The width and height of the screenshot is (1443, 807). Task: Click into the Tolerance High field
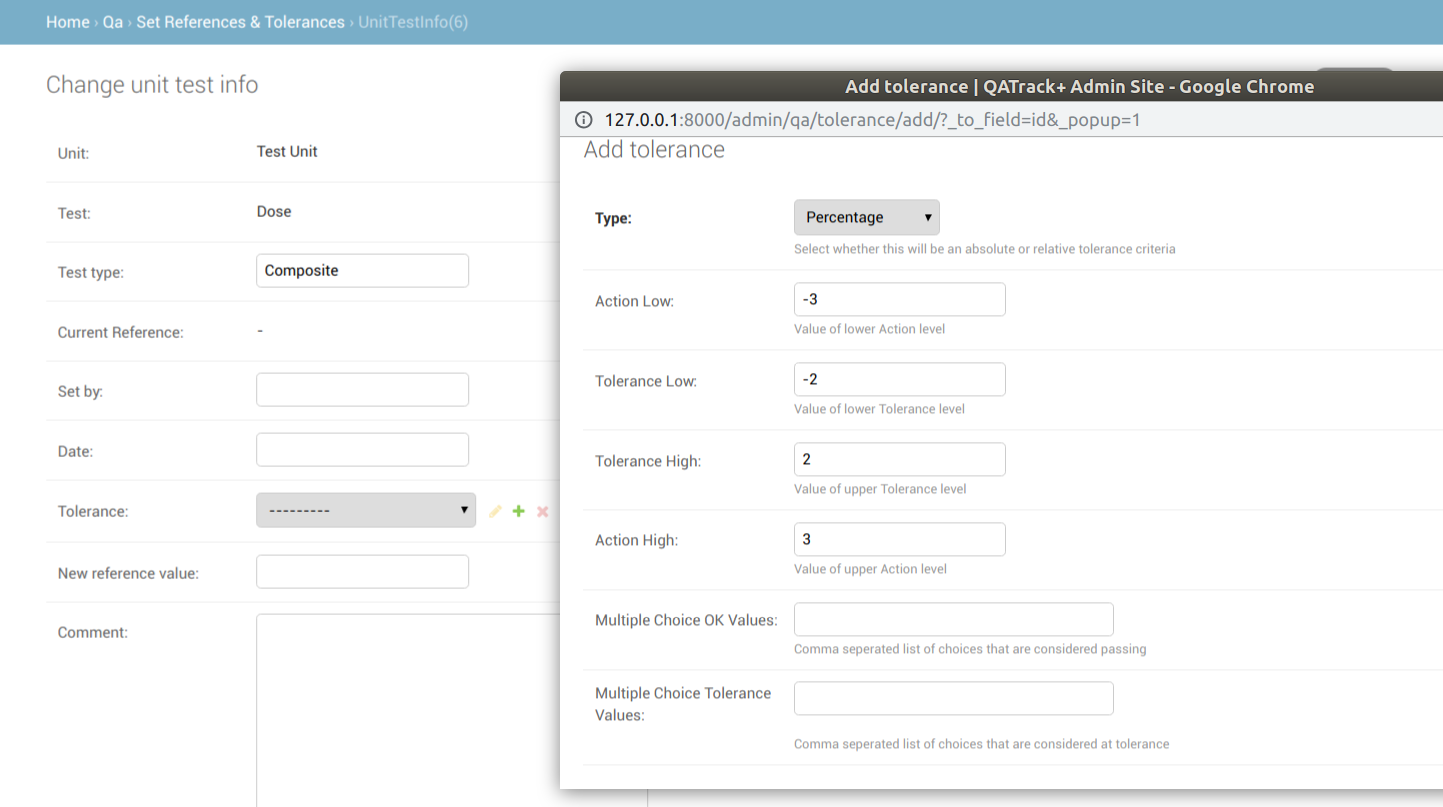tap(900, 459)
